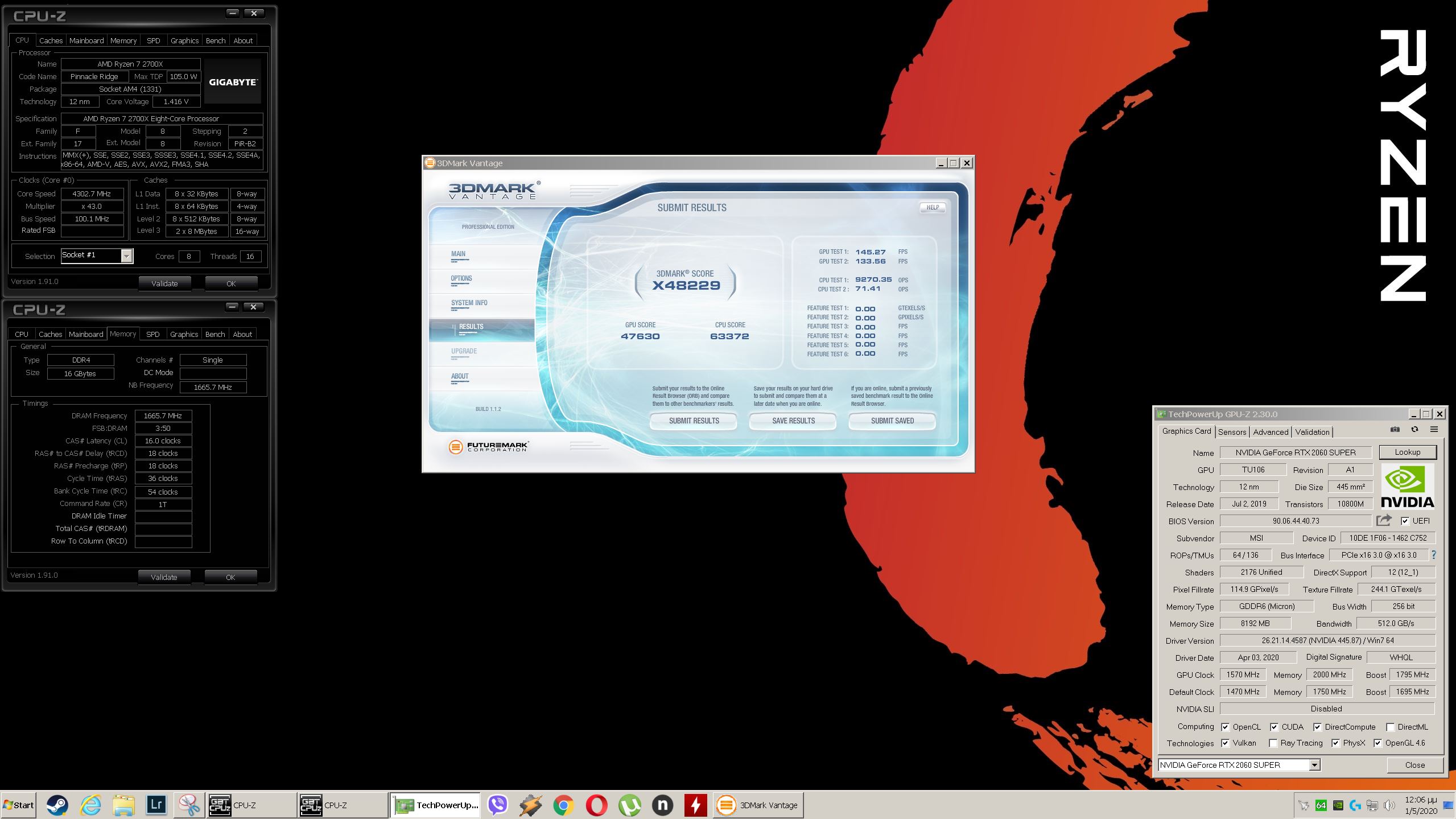Viewport: 1456px width, 819px height.
Task: Refresh GPU-Z data with the refresh icon
Action: pyautogui.click(x=1414, y=430)
